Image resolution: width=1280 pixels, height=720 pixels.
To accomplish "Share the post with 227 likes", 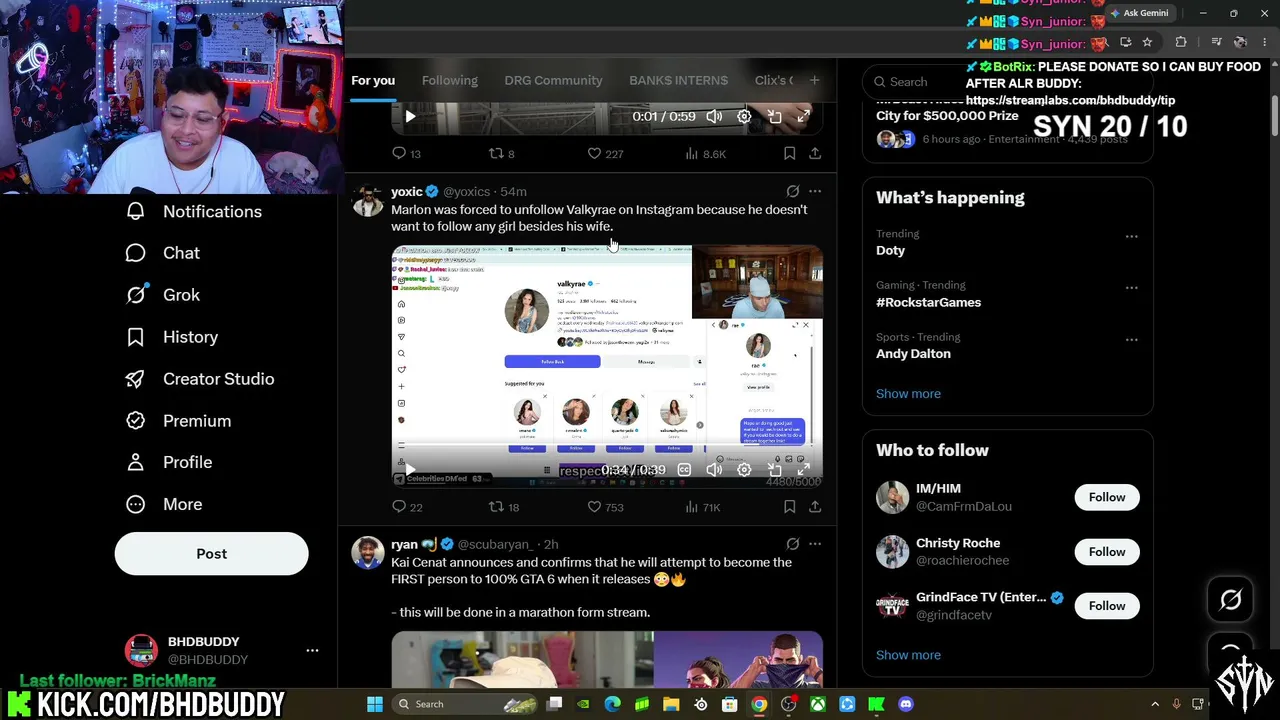I will pos(815,154).
